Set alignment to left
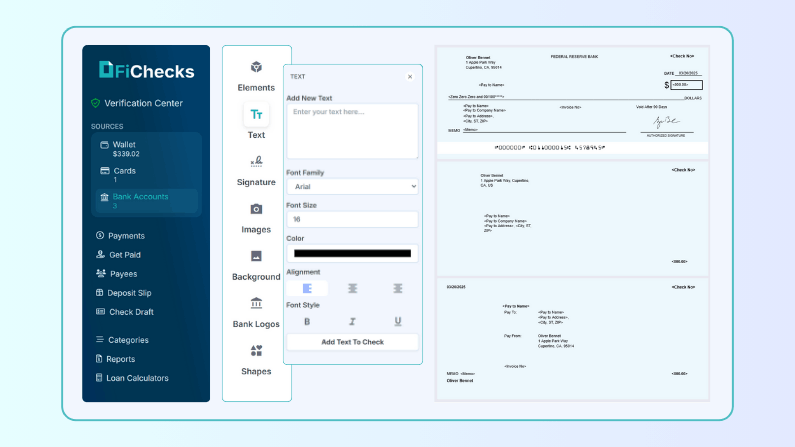The image size is (795, 447). [307, 288]
